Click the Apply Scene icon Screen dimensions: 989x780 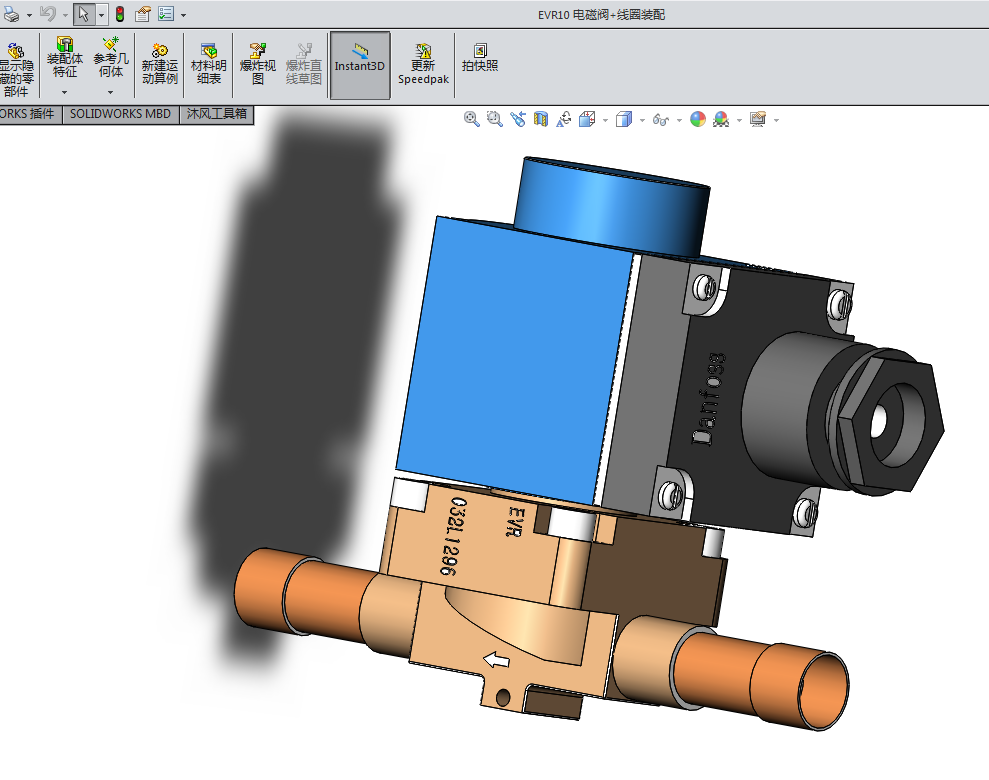(721, 119)
